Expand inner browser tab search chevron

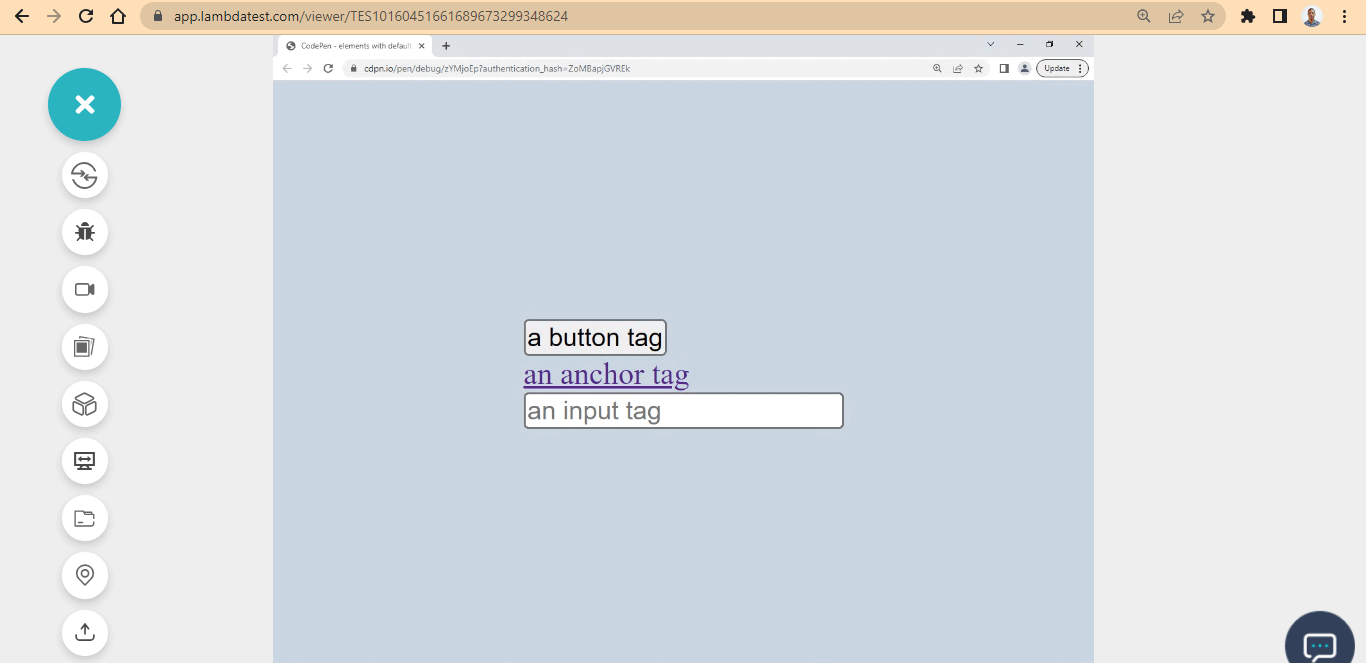(991, 44)
